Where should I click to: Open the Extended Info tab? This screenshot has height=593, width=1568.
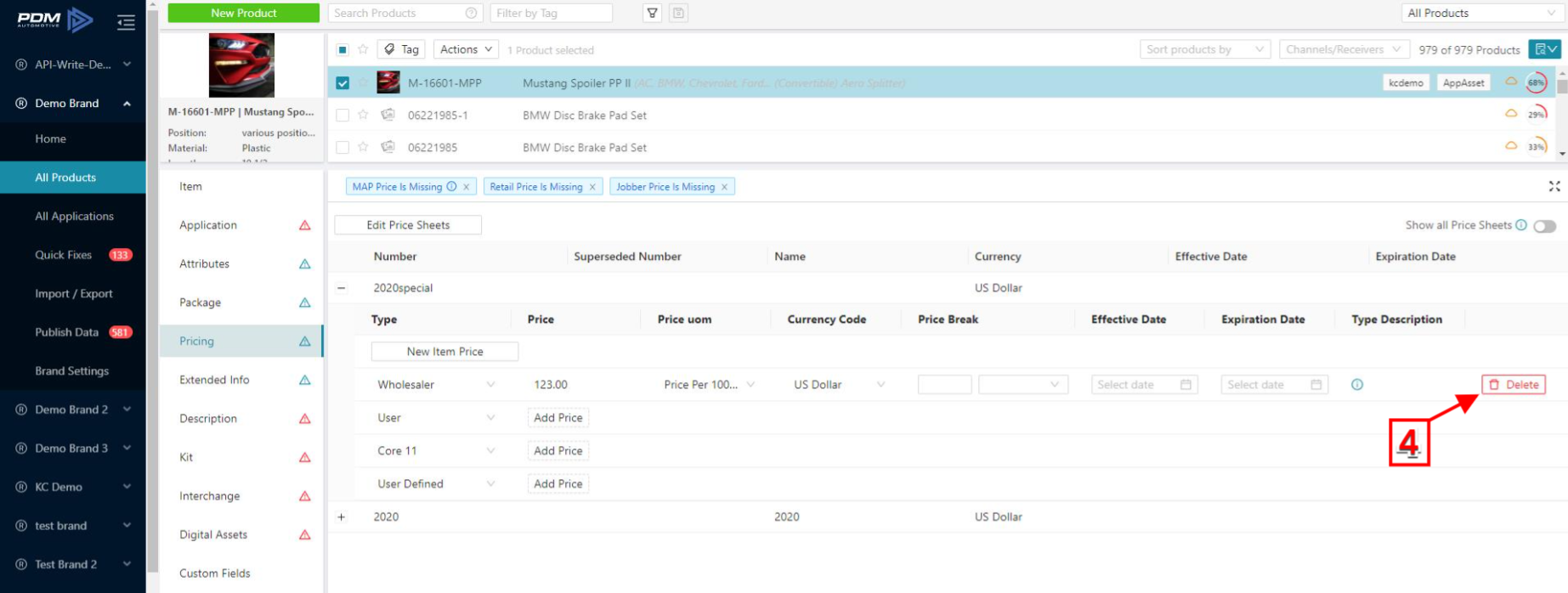[241, 380]
